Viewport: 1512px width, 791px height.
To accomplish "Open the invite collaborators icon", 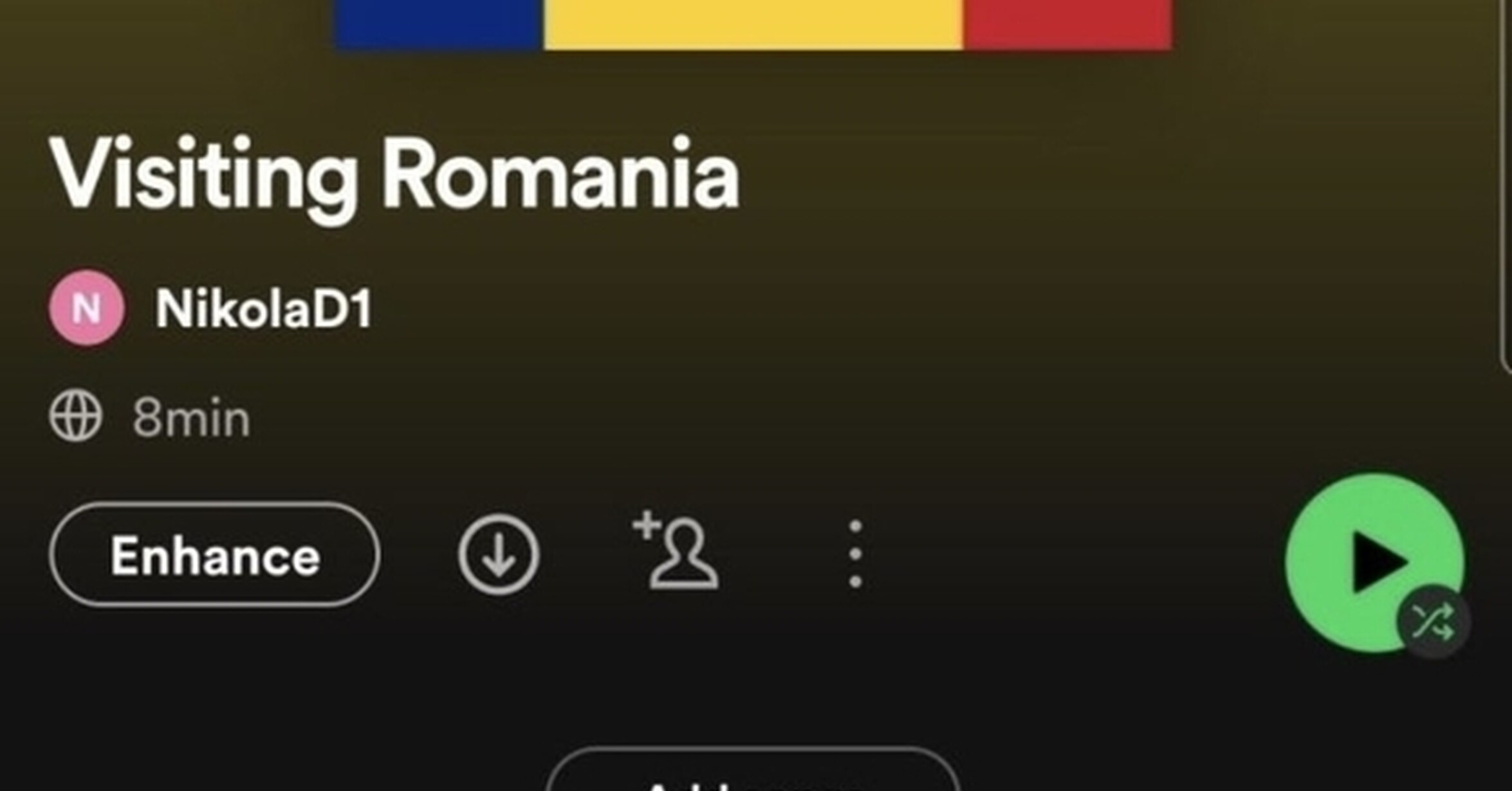I will [676, 550].
